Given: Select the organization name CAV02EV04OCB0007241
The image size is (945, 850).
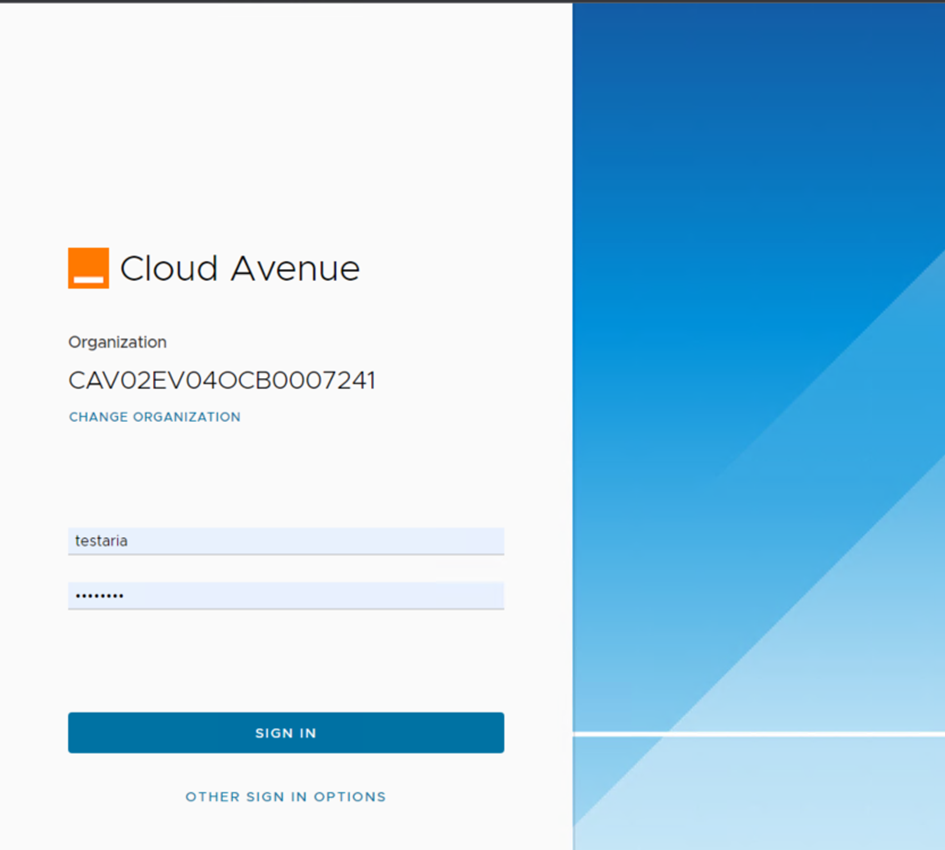Looking at the screenshot, I should pos(222,381).
